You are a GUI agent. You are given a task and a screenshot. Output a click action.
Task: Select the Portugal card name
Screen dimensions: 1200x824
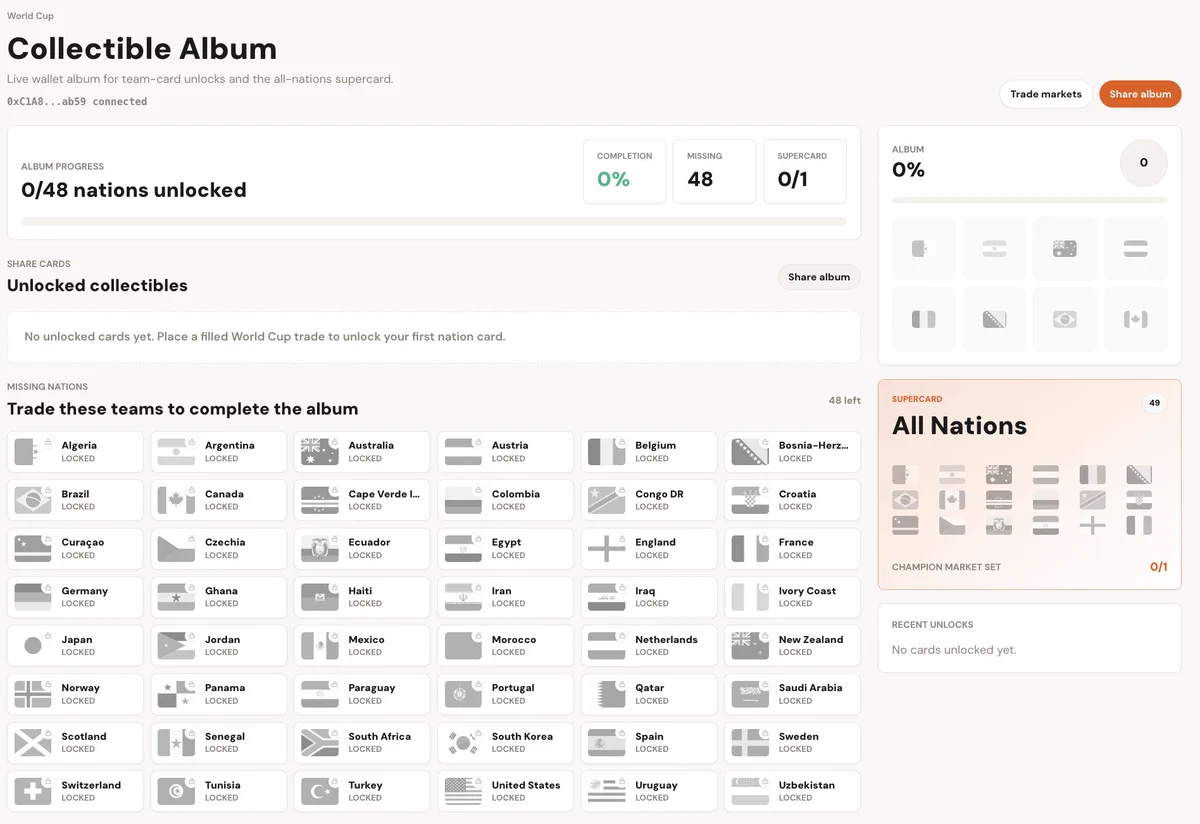click(x=513, y=688)
